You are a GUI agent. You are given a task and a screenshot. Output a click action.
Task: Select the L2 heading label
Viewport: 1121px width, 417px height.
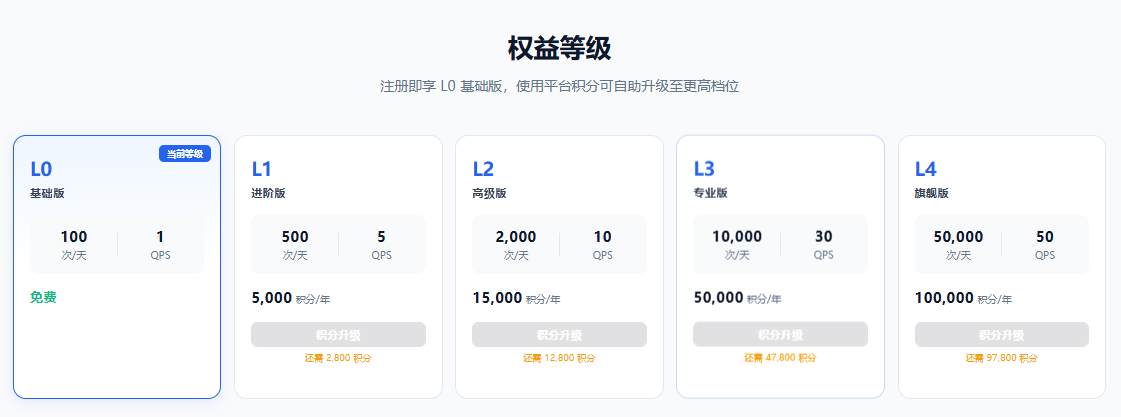[x=483, y=170]
